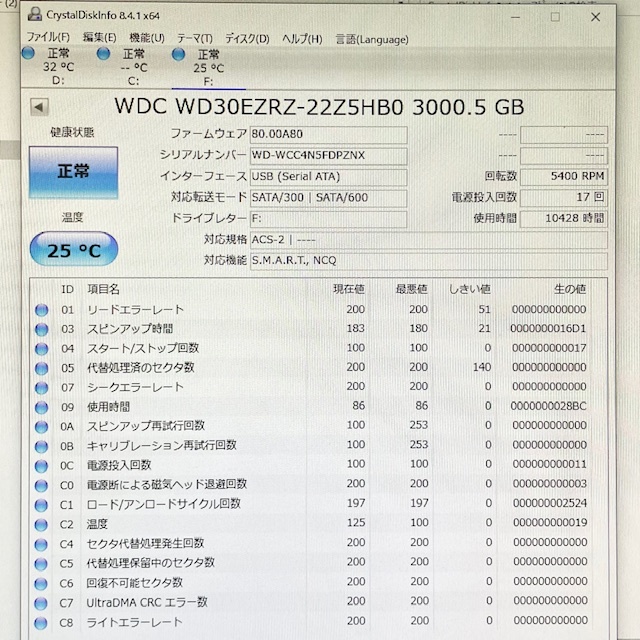Image resolution: width=640 pixels, height=640 pixels.
Task: Open the ファイル(F) menu
Action: click(x=48, y=38)
